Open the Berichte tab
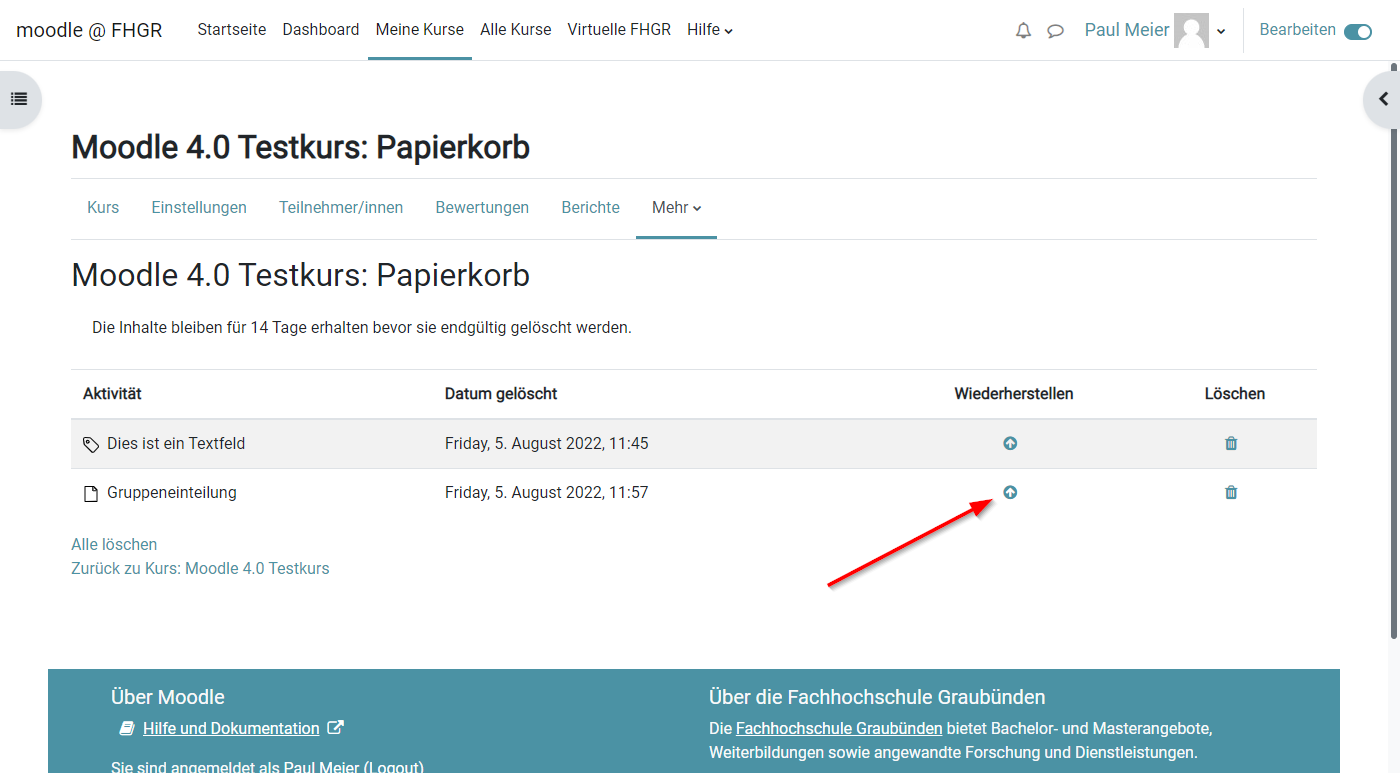1400x773 pixels. tap(591, 208)
